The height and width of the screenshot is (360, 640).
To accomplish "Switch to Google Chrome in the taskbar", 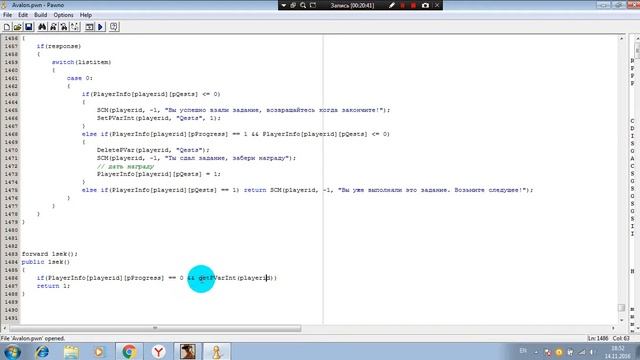I will point(129,352).
